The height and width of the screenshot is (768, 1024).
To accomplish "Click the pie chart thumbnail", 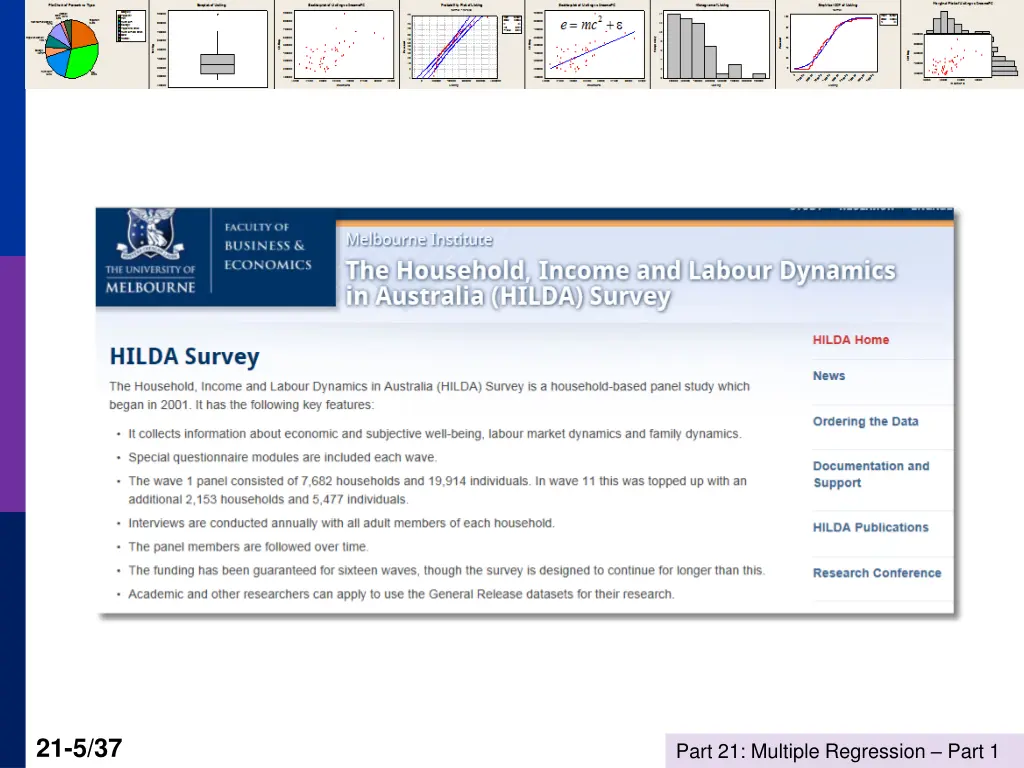I will (87, 44).
